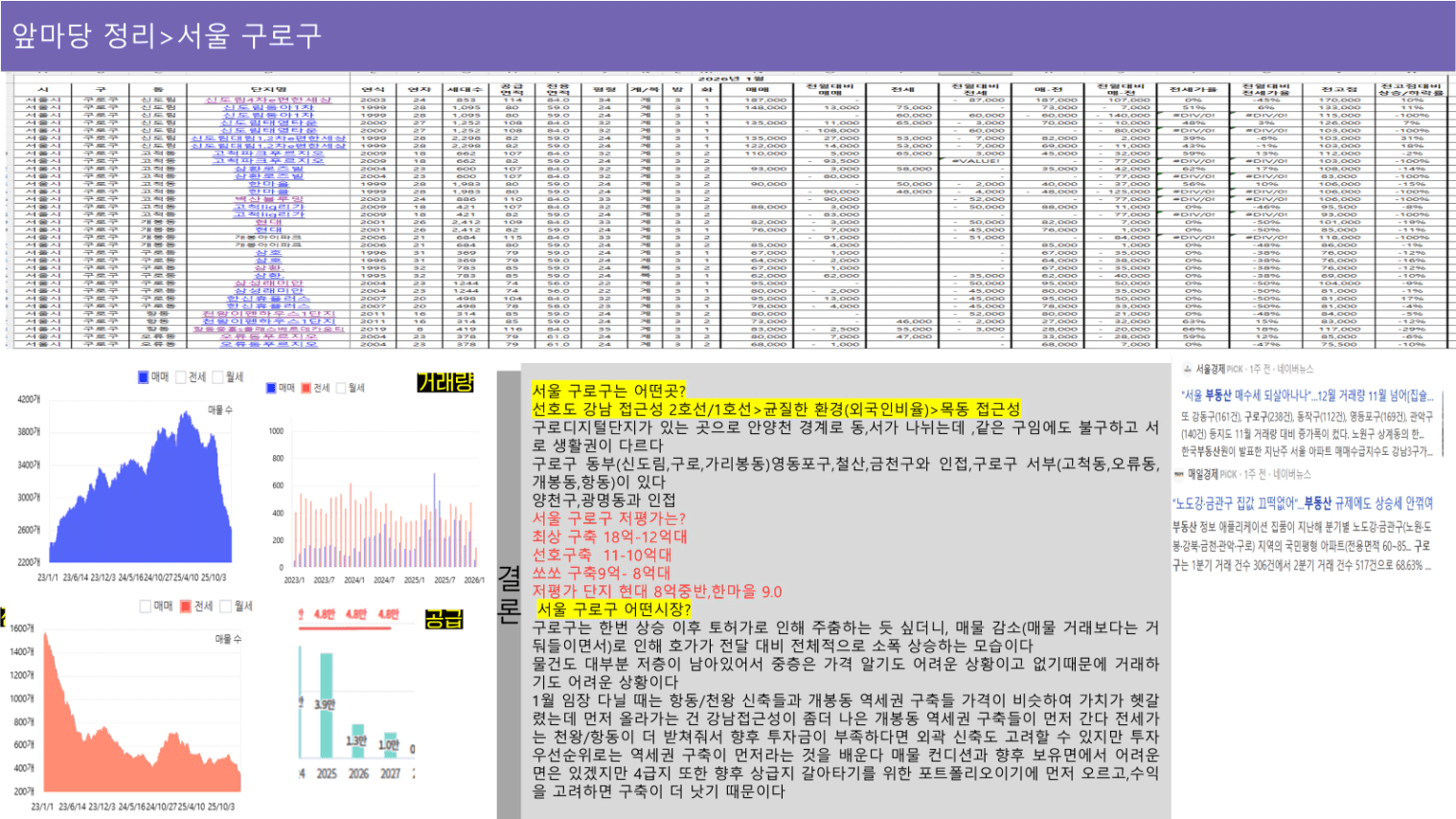The image size is (1456, 819).
Task: Click the 매일경제 news source icon
Action: 1180,474
